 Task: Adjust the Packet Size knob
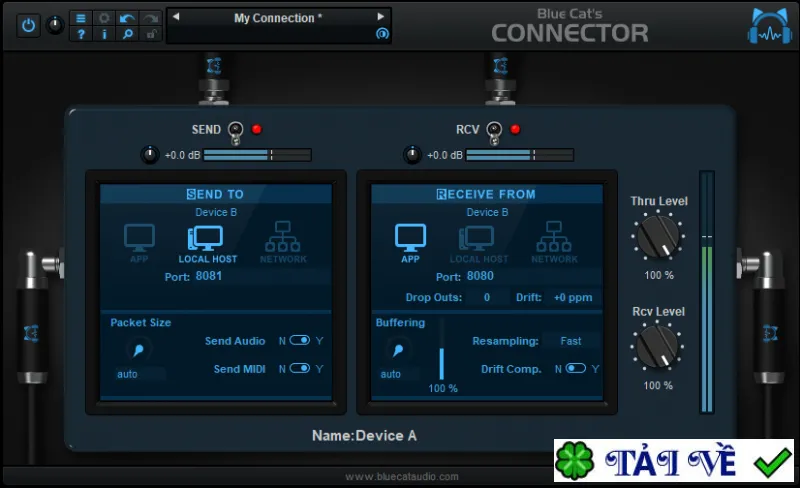click(x=138, y=350)
